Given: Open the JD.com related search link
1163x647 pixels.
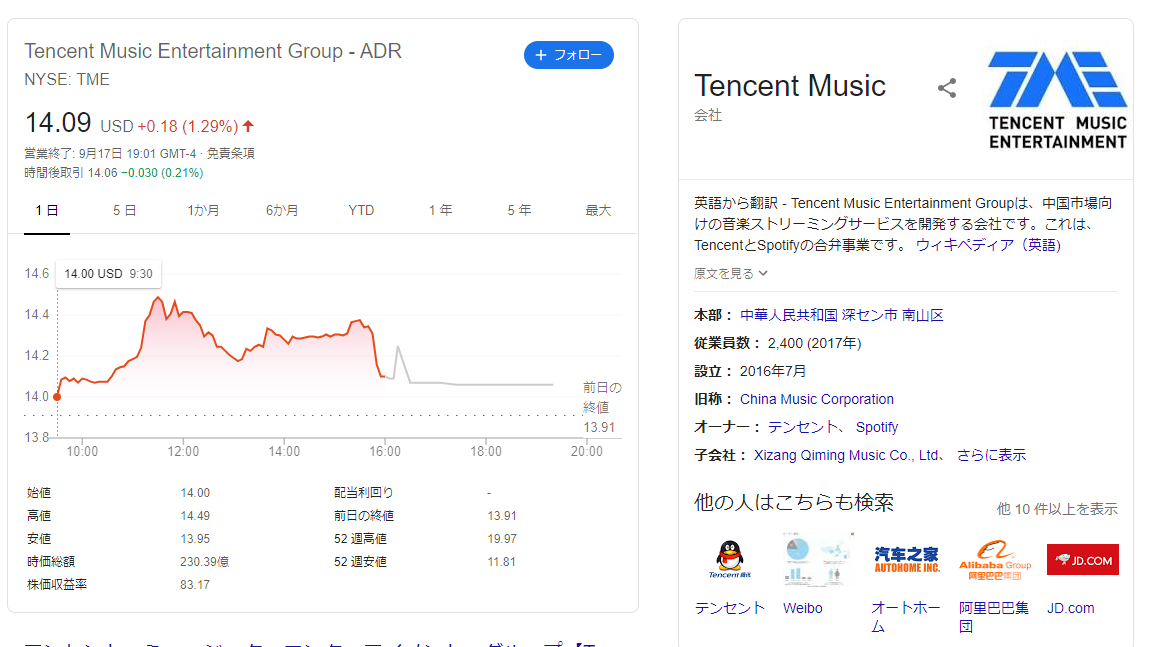Looking at the screenshot, I should 1070,608.
